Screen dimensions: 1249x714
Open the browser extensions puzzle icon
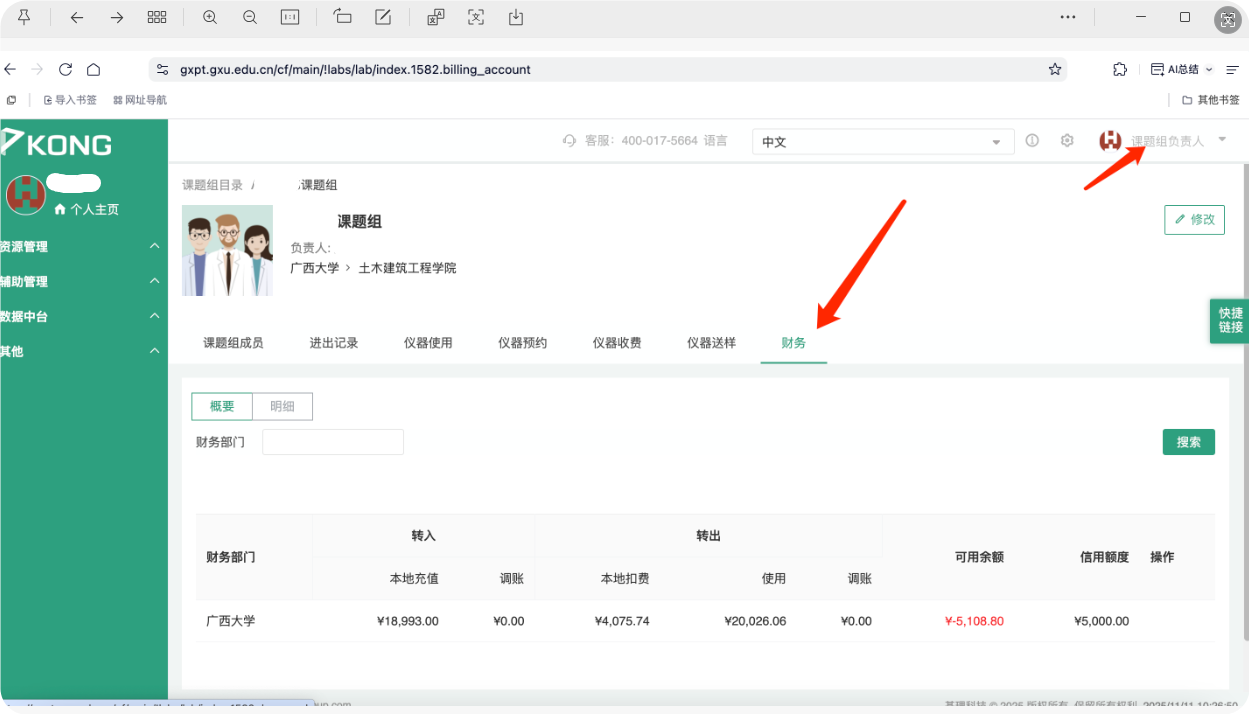tap(1119, 69)
